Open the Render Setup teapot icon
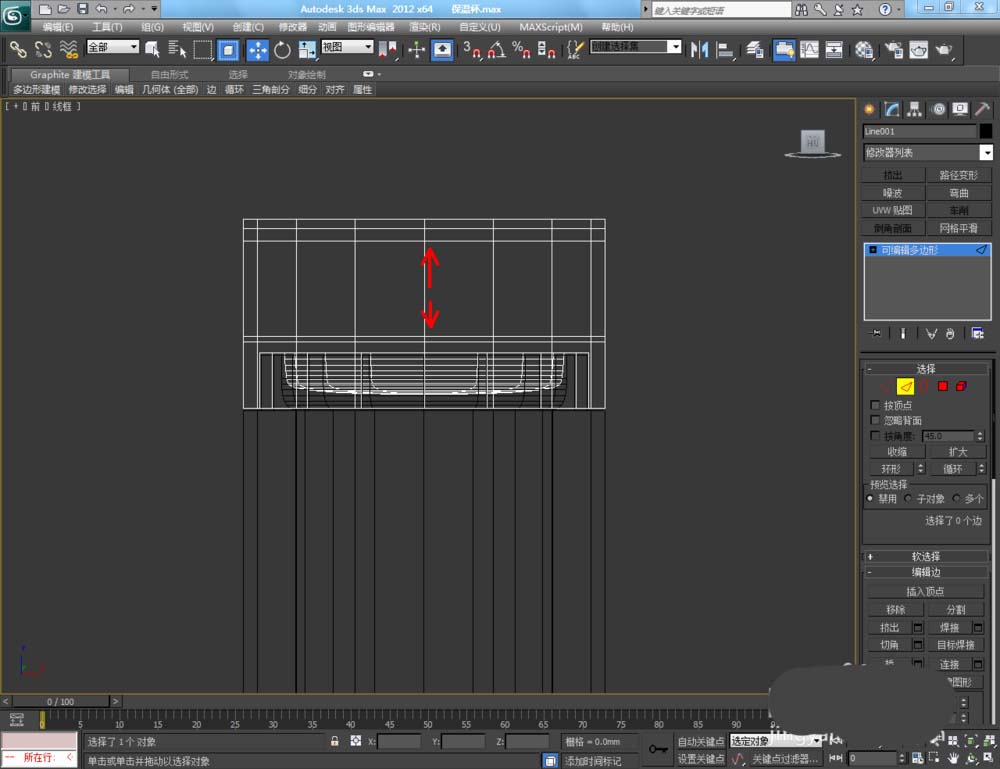 click(893, 50)
